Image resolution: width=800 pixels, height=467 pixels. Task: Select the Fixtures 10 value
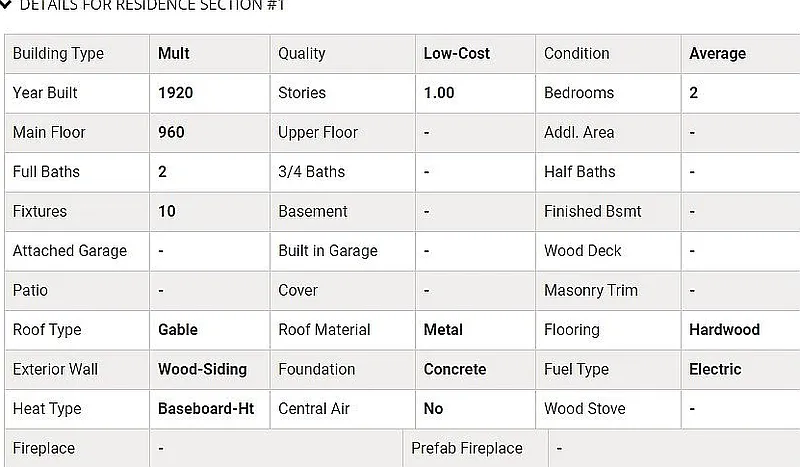point(167,211)
